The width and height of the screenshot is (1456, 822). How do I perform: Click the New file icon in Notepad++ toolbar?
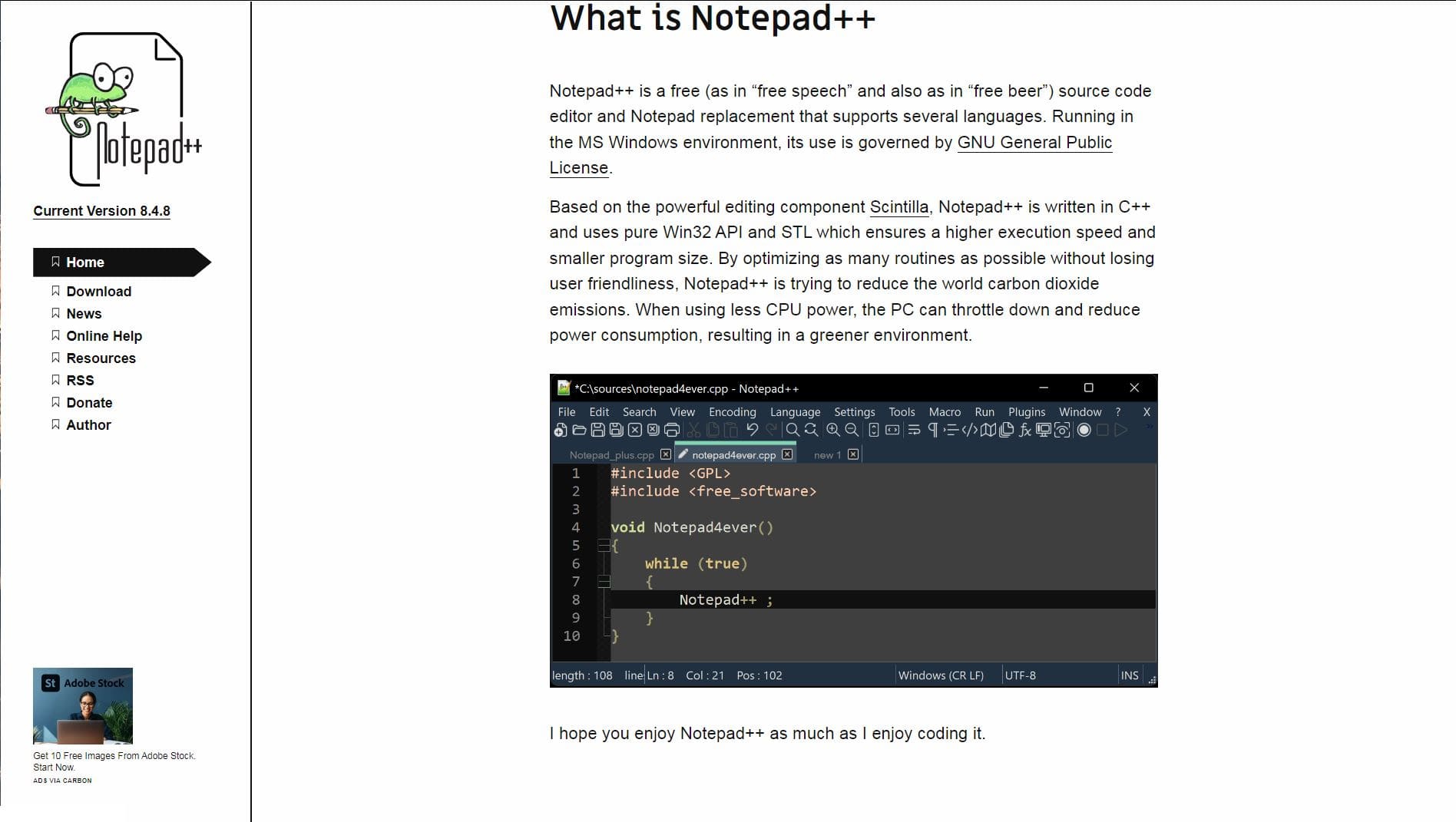click(561, 430)
